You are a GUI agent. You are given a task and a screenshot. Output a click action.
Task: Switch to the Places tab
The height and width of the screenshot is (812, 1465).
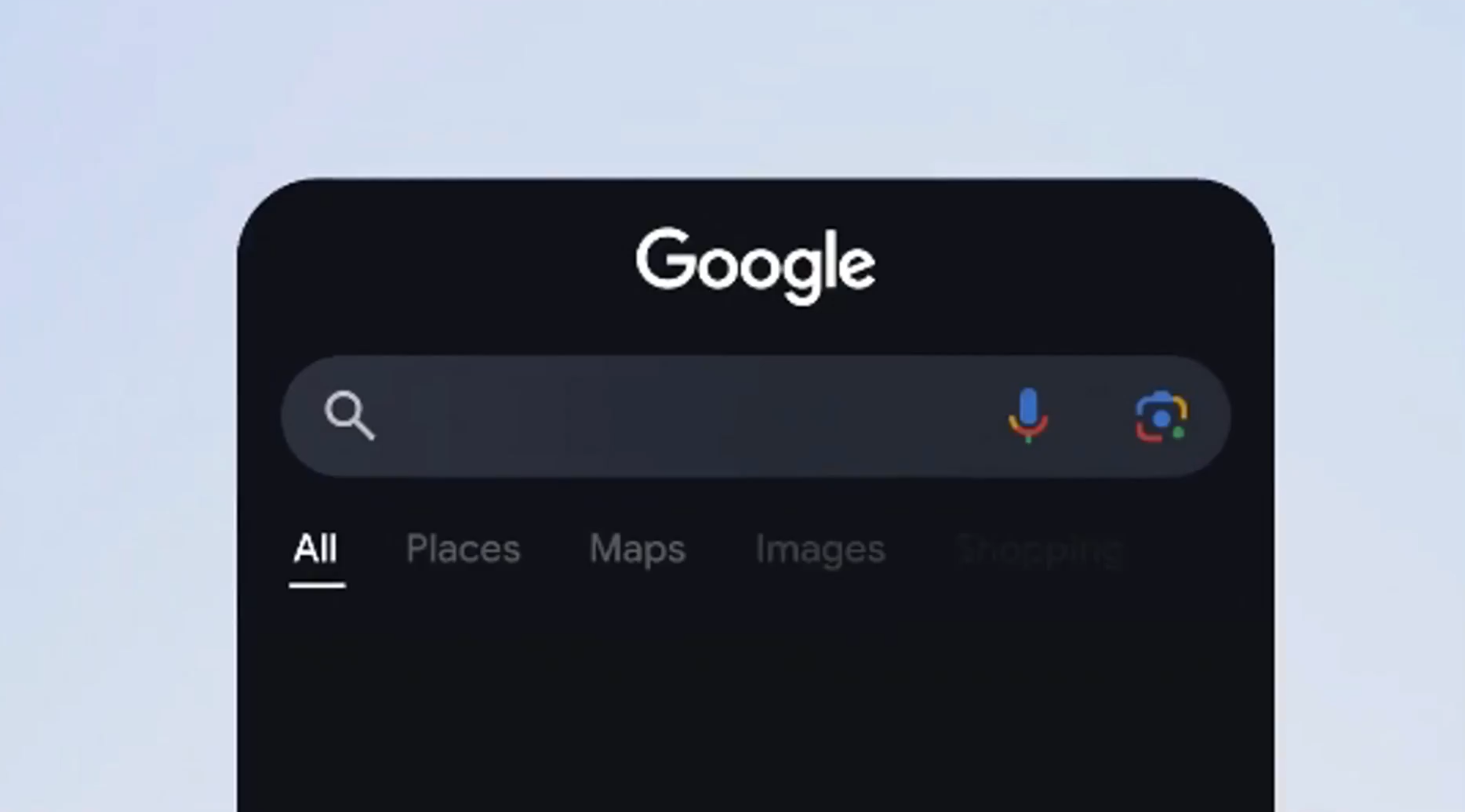pos(463,549)
